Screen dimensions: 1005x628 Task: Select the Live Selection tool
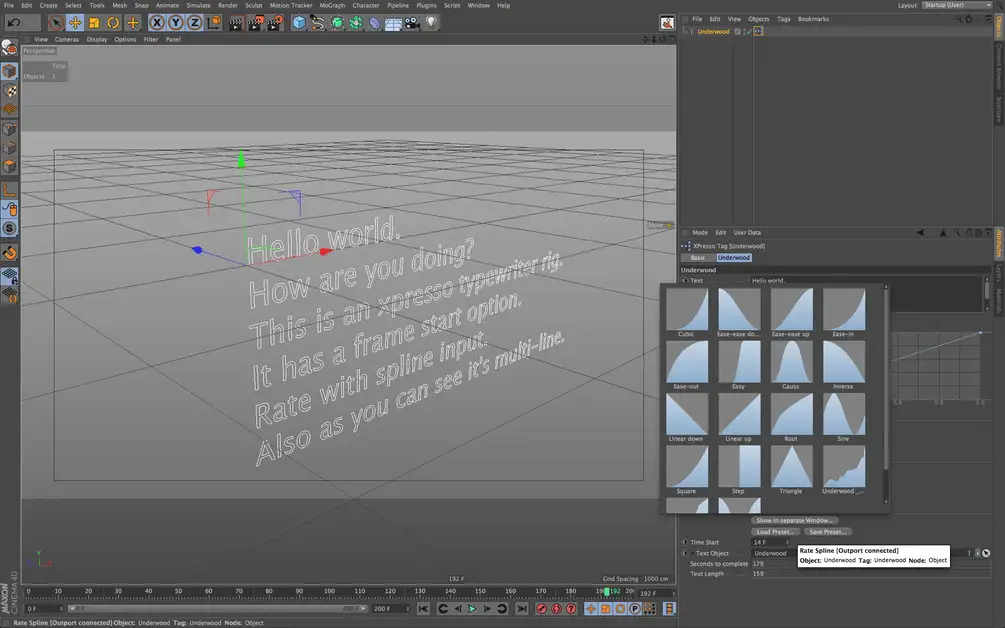coord(56,23)
